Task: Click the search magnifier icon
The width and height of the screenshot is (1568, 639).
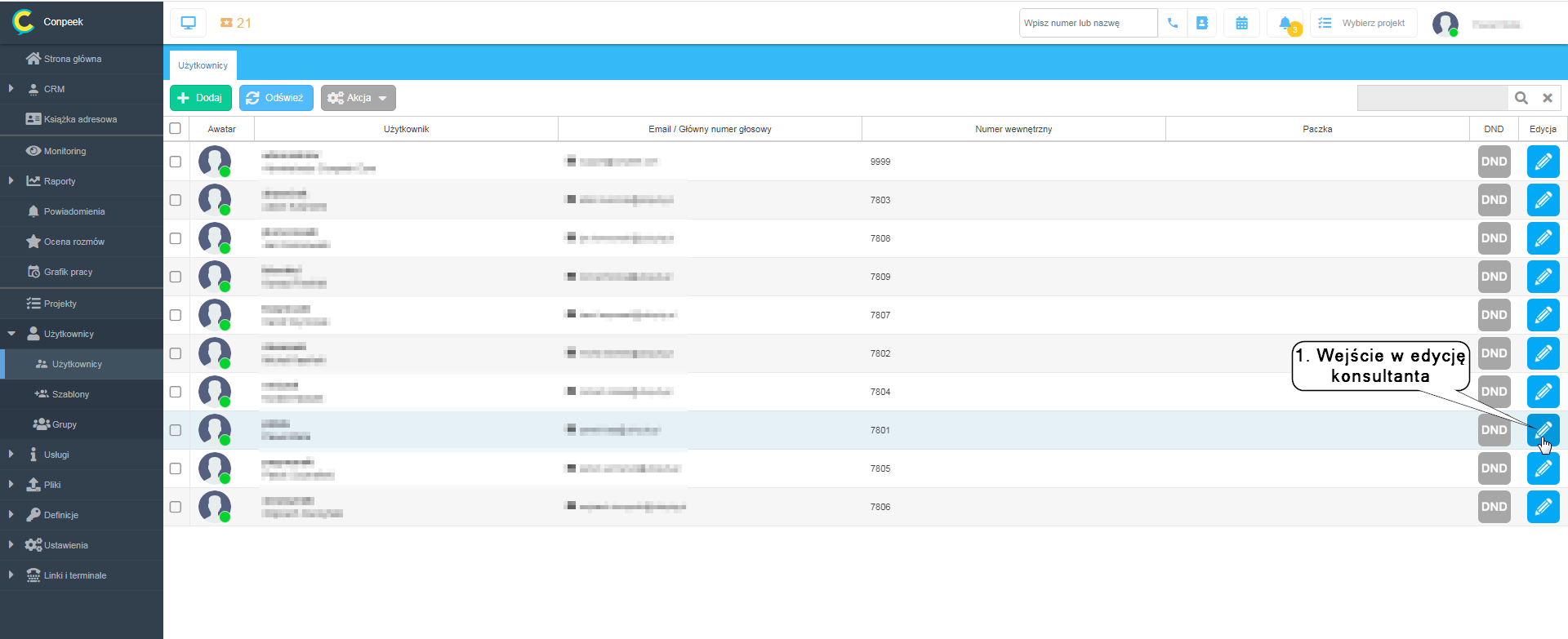Action: [1521, 98]
